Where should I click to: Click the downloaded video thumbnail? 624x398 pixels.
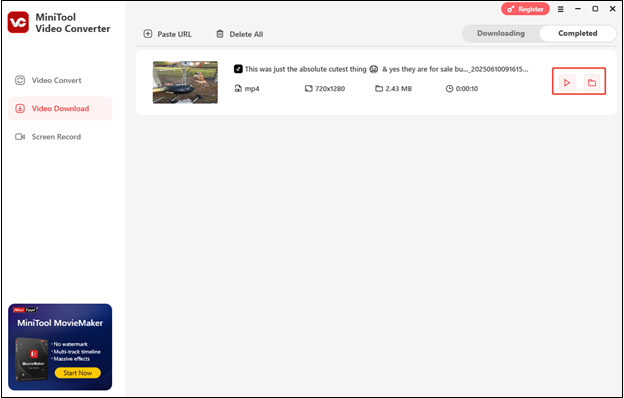click(185, 82)
